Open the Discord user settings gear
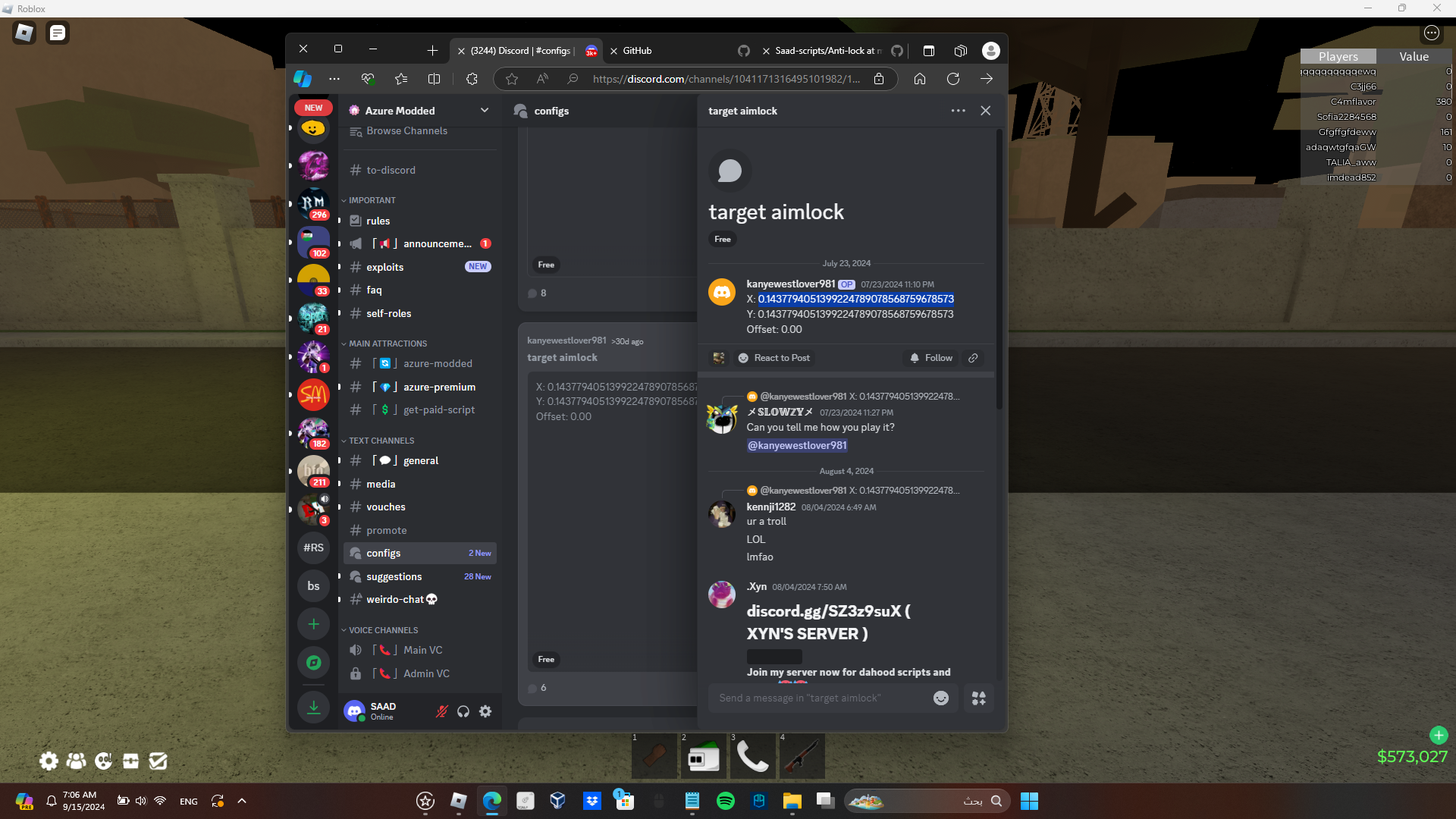The height and width of the screenshot is (819, 1456). 485,711
